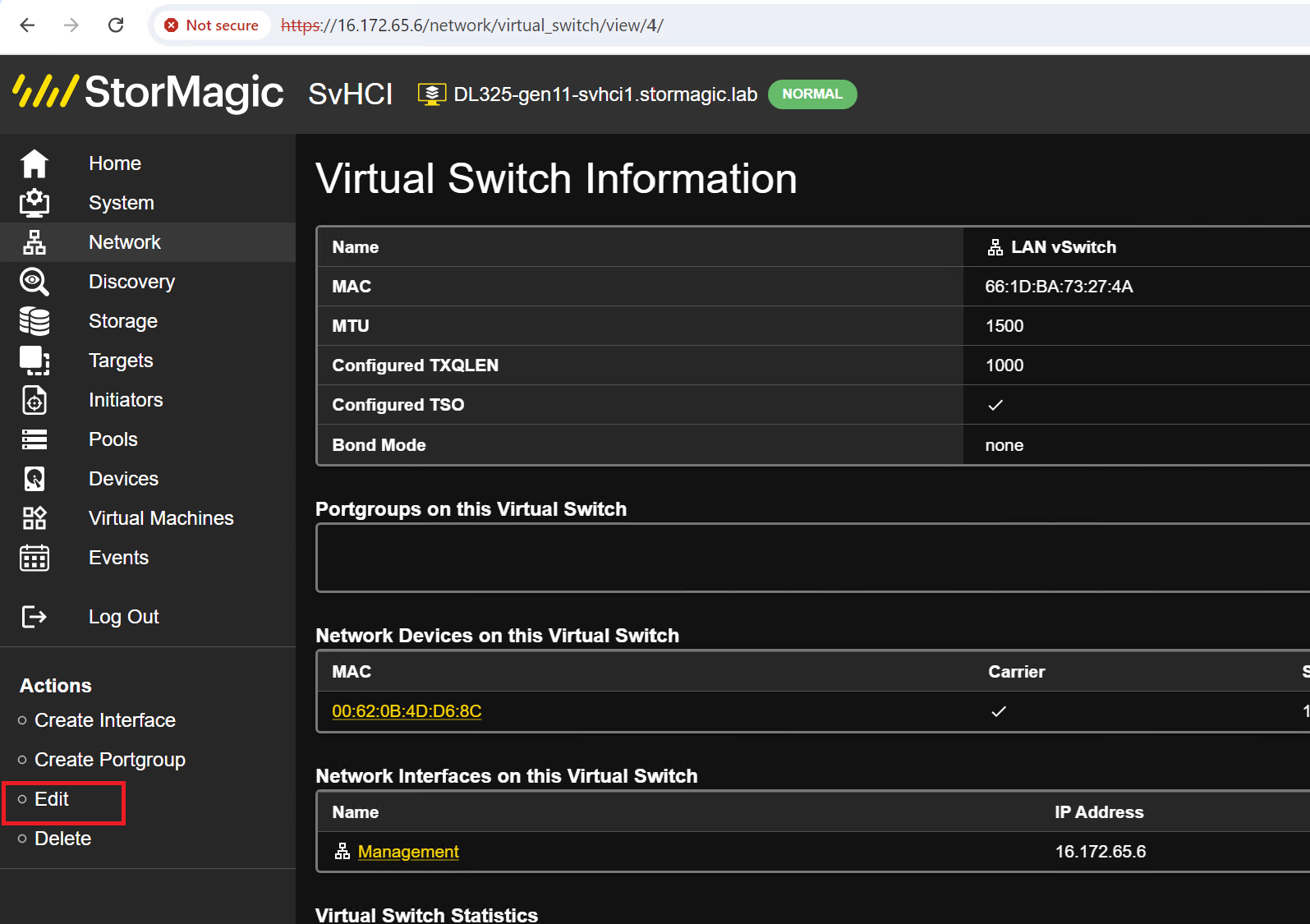The height and width of the screenshot is (924, 1310).
Task: Open the Initiators page
Action: point(126,400)
